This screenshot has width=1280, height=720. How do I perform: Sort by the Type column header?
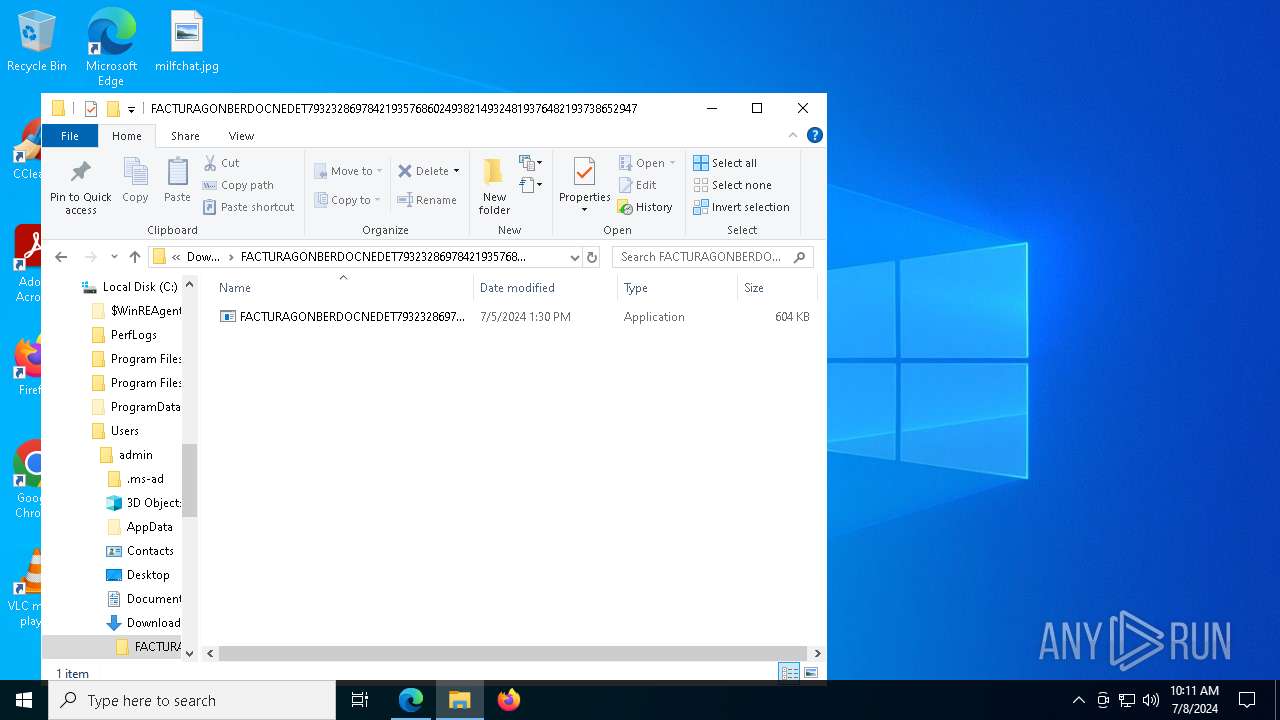coord(677,288)
